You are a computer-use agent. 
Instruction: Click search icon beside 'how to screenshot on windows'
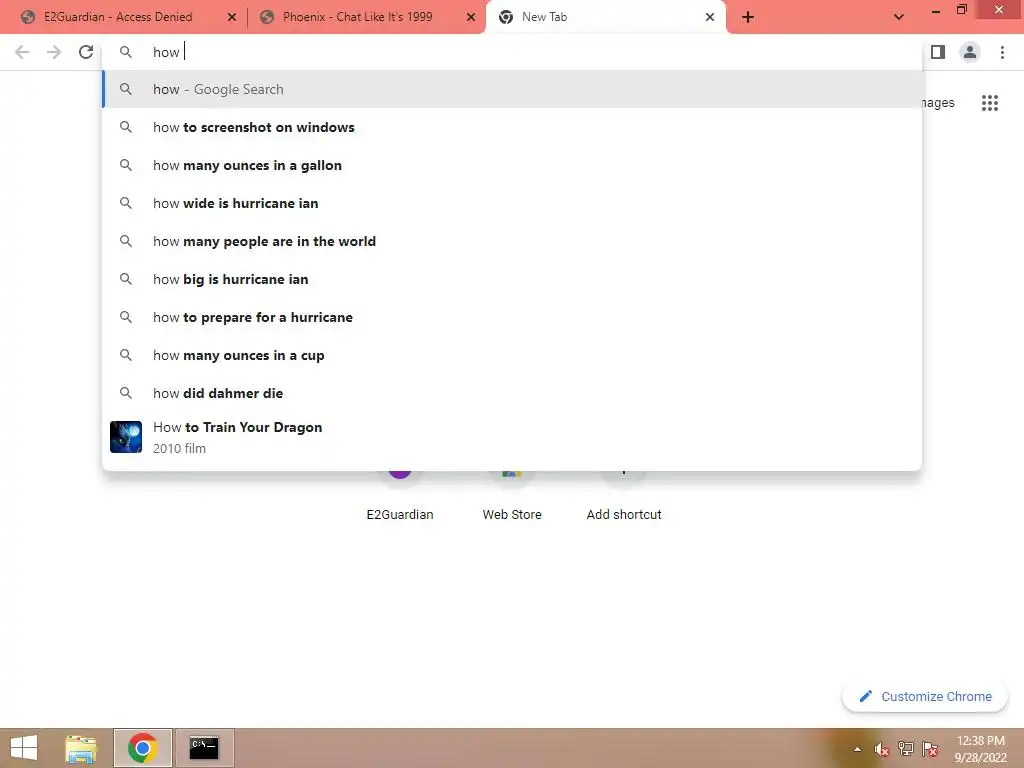[x=126, y=127]
